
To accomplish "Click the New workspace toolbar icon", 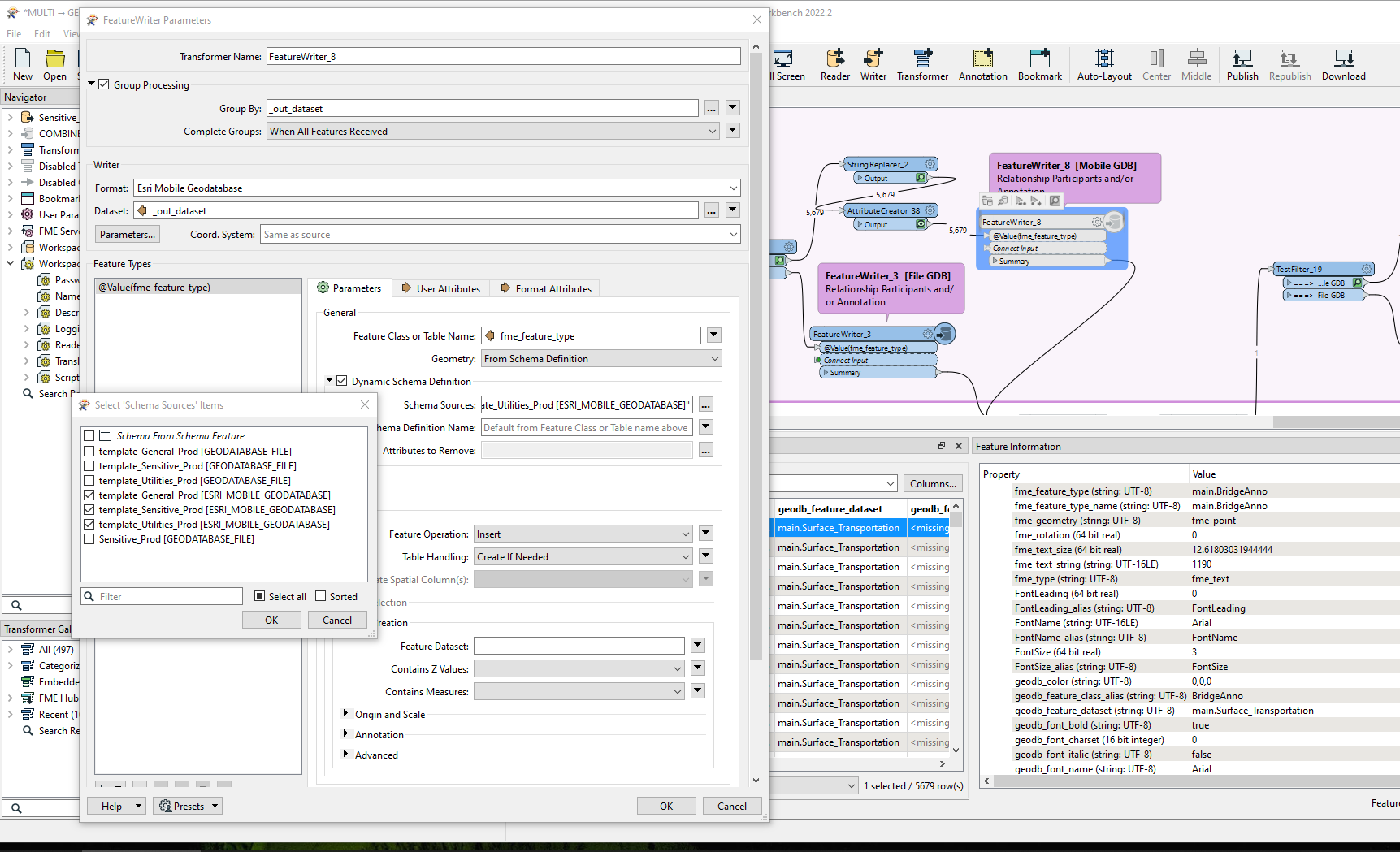I will click(x=23, y=64).
